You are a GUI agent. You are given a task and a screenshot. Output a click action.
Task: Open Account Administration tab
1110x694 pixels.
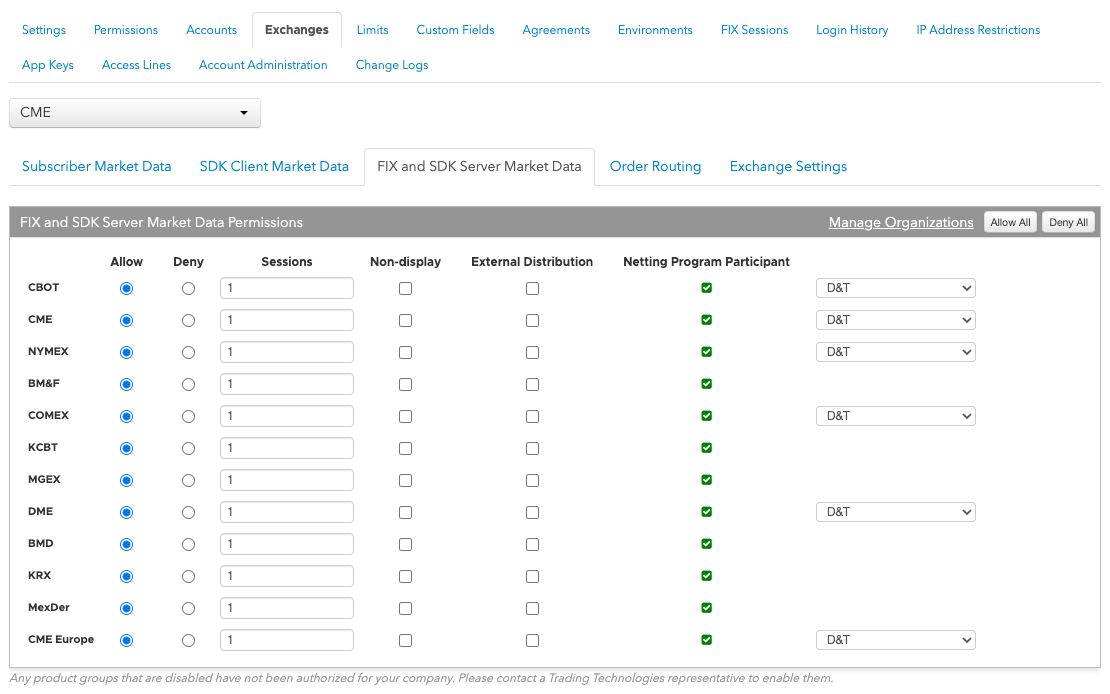coord(263,65)
